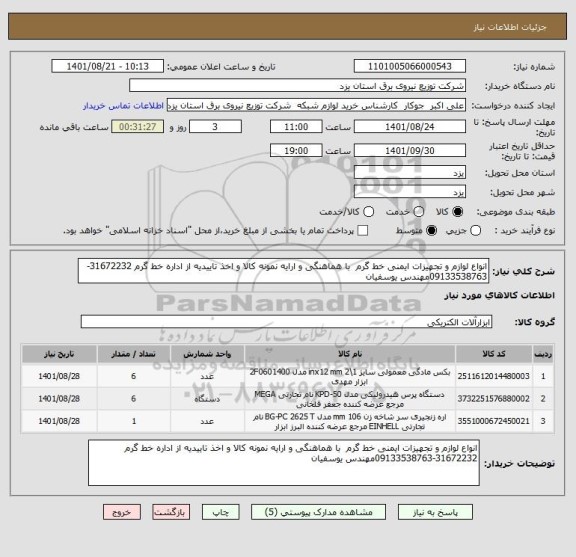The width and height of the screenshot is (576, 557).
Task: Click the شرح کلی نیاز description box
Action: pos(283,271)
